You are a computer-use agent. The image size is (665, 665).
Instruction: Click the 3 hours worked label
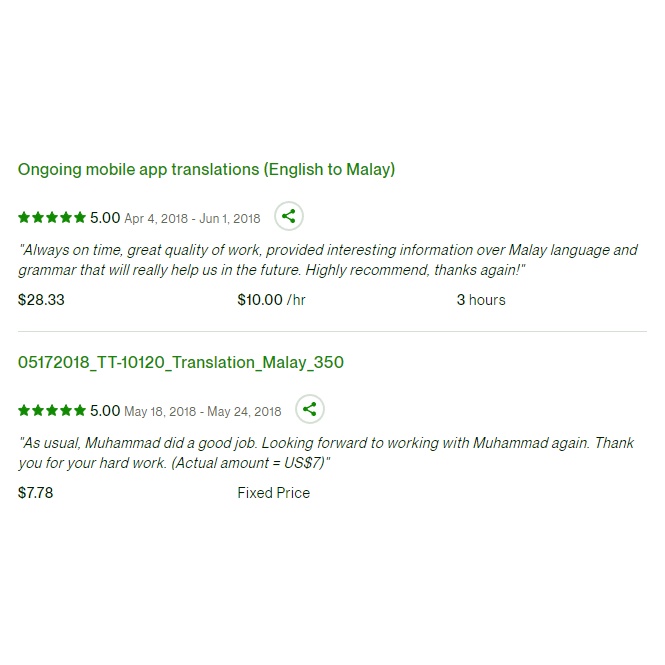pos(481,300)
